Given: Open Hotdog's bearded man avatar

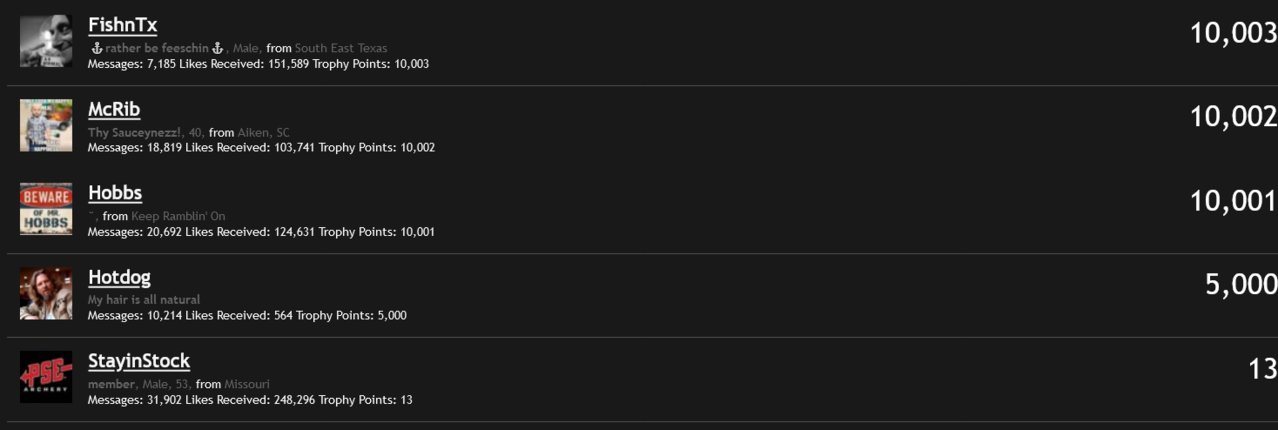Looking at the screenshot, I should (x=46, y=293).
